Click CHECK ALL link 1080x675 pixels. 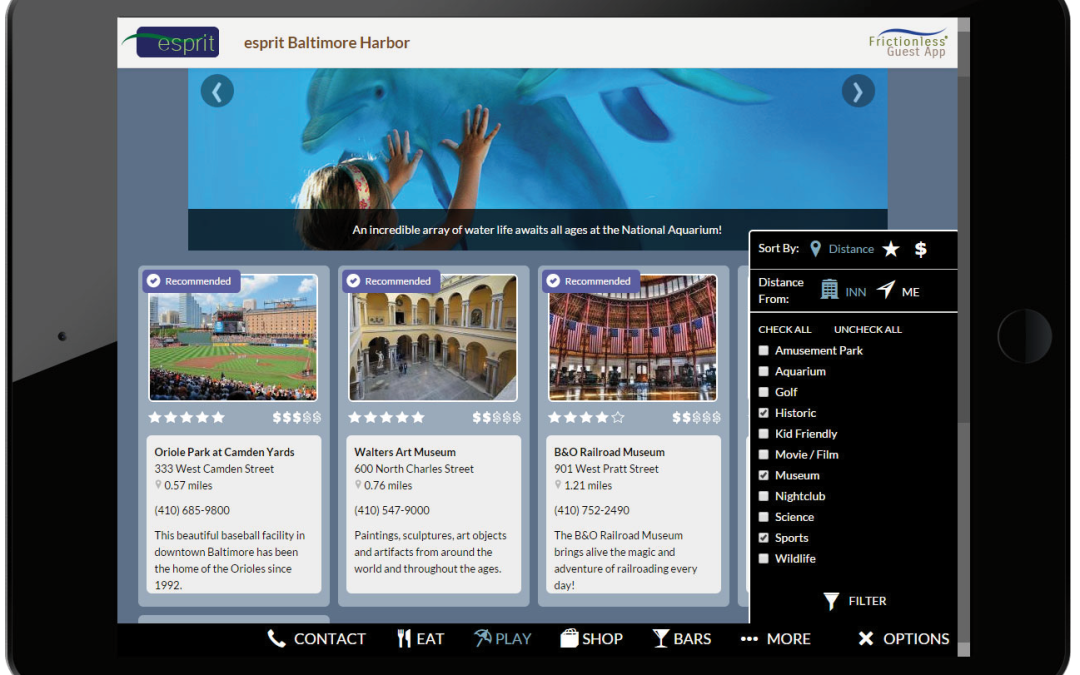coord(785,329)
